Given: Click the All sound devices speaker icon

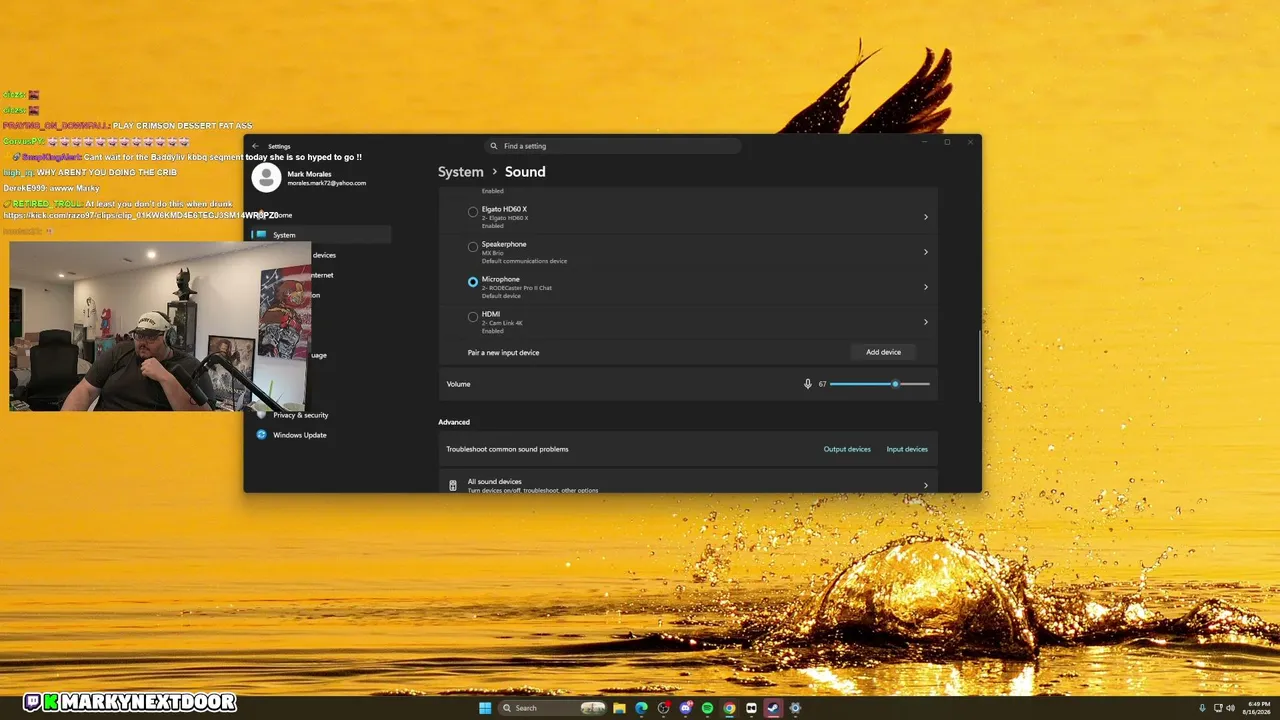Looking at the screenshot, I should tap(453, 485).
